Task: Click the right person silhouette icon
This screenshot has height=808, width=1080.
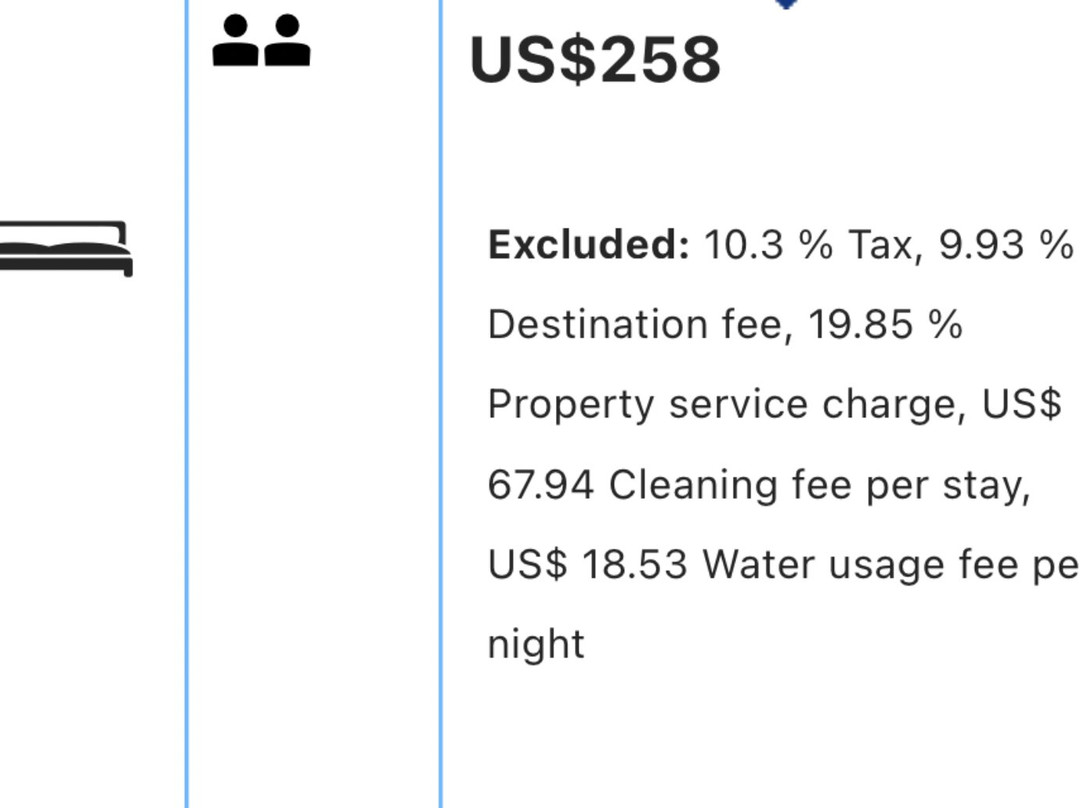Action: 287,41
